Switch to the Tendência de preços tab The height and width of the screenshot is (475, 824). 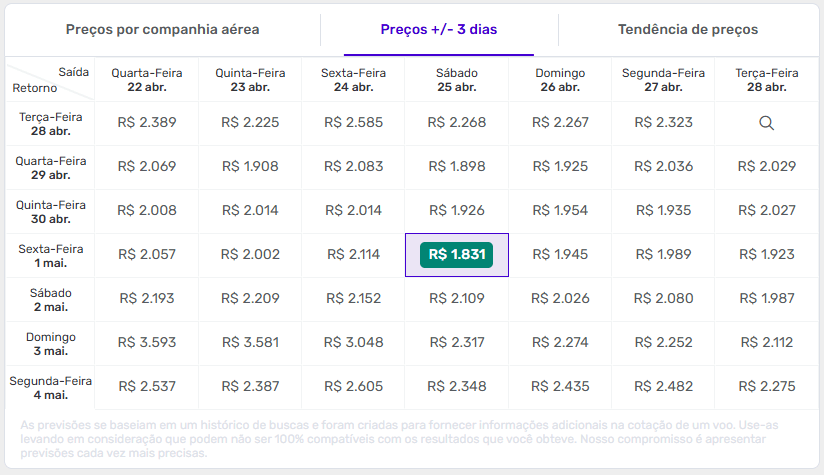pyautogui.click(x=688, y=29)
